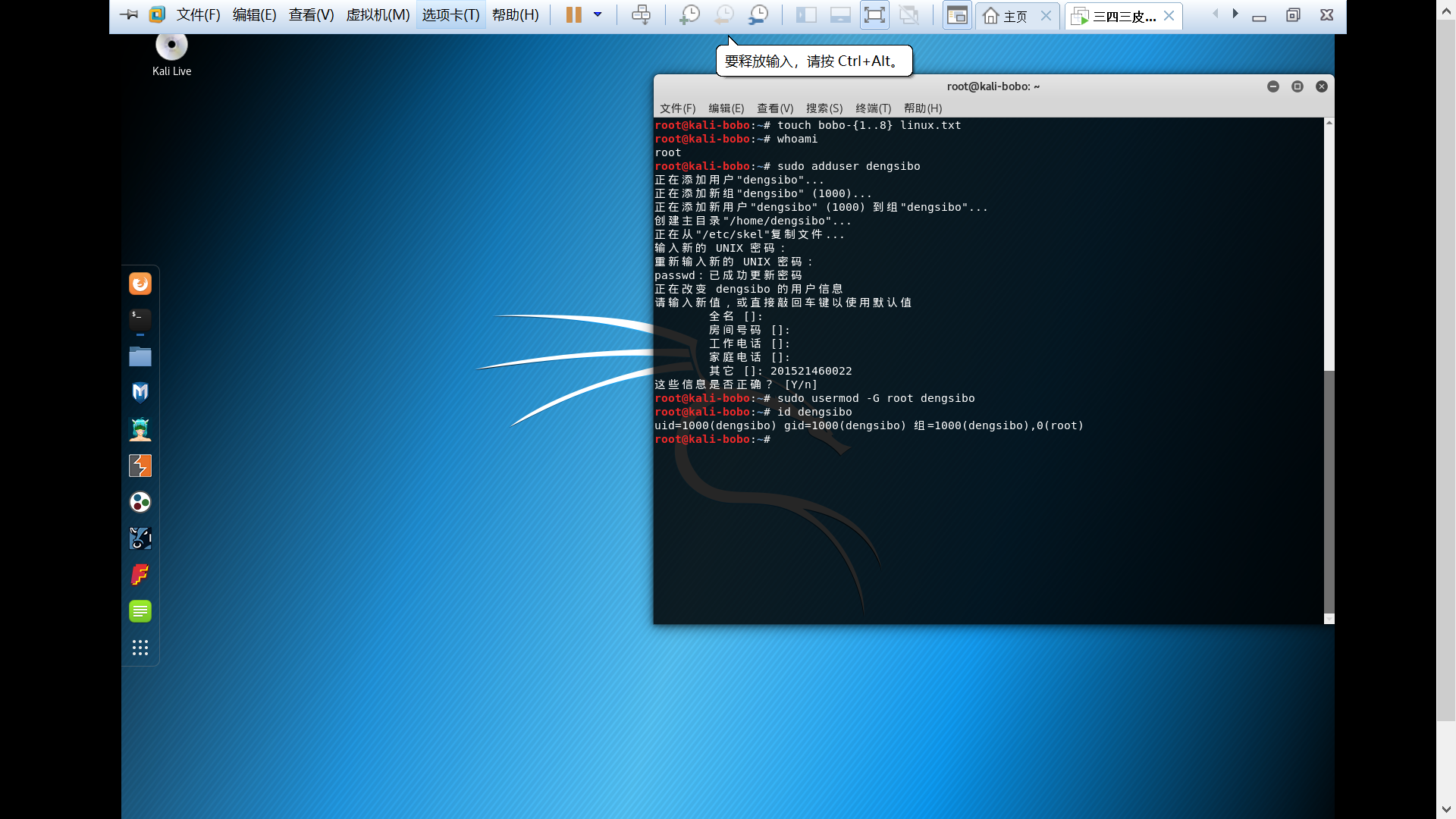1456x819 pixels.
Task: Launch Terminal from the dock
Action: [x=140, y=319]
